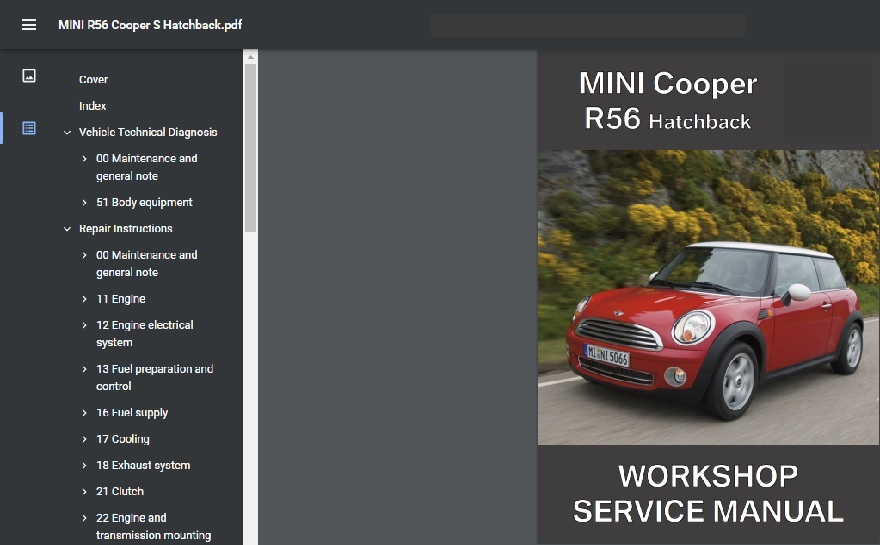This screenshot has height=545, width=880.
Task: Go to 21 Clutch
Action: click(x=120, y=491)
